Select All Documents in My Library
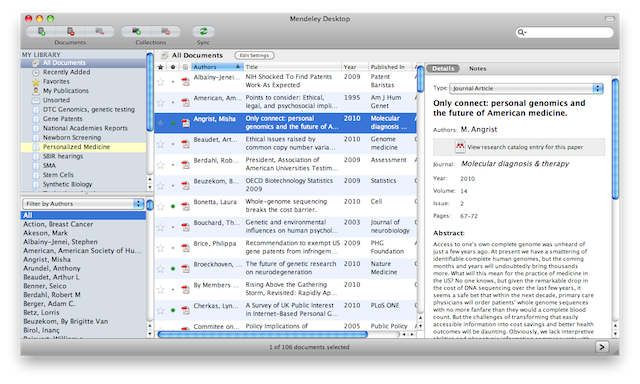The width and height of the screenshot is (640, 384). tap(83, 63)
